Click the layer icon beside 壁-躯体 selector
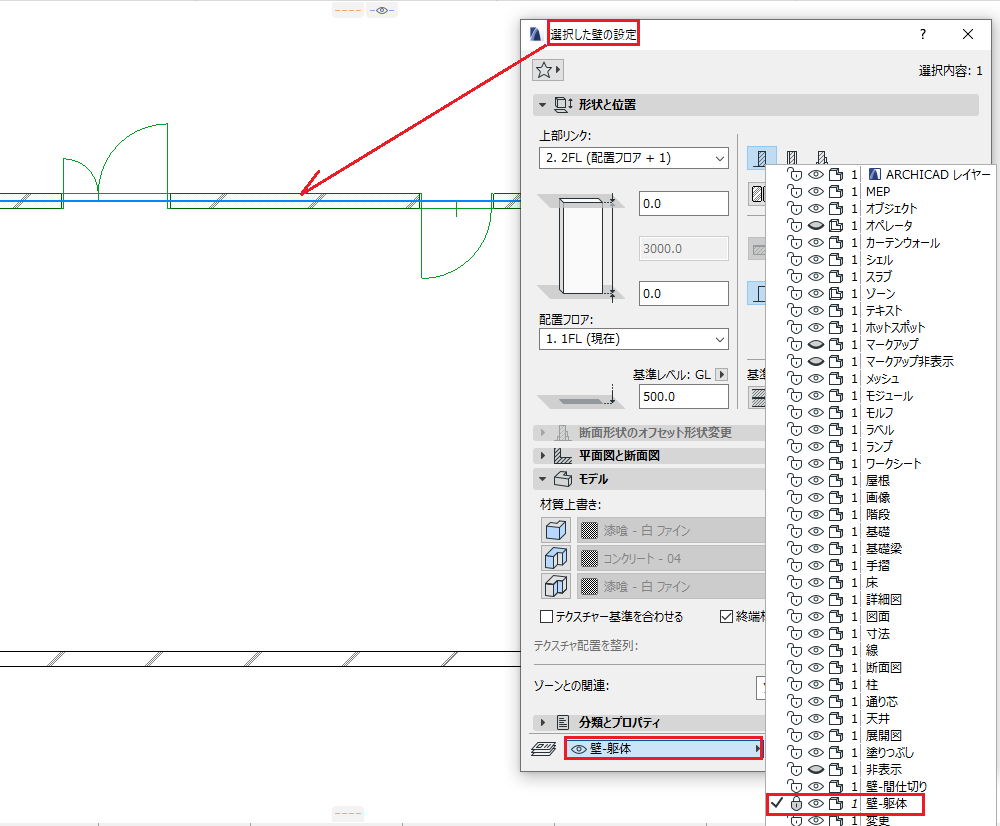Image resolution: width=1000 pixels, height=826 pixels. coord(543,749)
